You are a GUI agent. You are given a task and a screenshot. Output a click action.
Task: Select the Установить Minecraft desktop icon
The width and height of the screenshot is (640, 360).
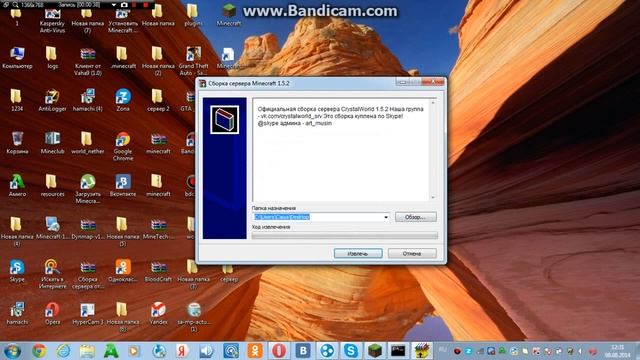click(x=123, y=19)
